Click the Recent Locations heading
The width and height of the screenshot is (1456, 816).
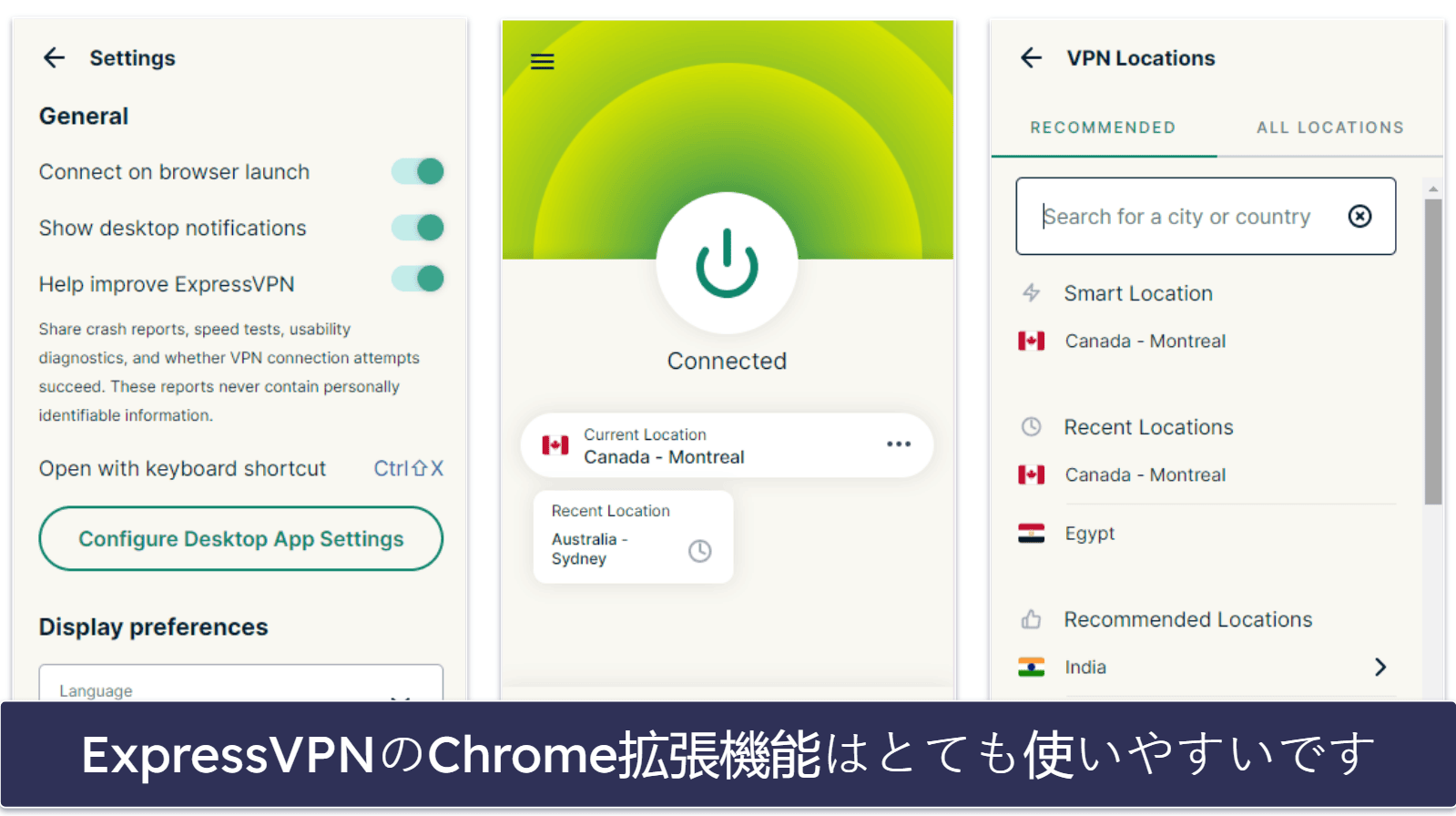tap(1148, 427)
